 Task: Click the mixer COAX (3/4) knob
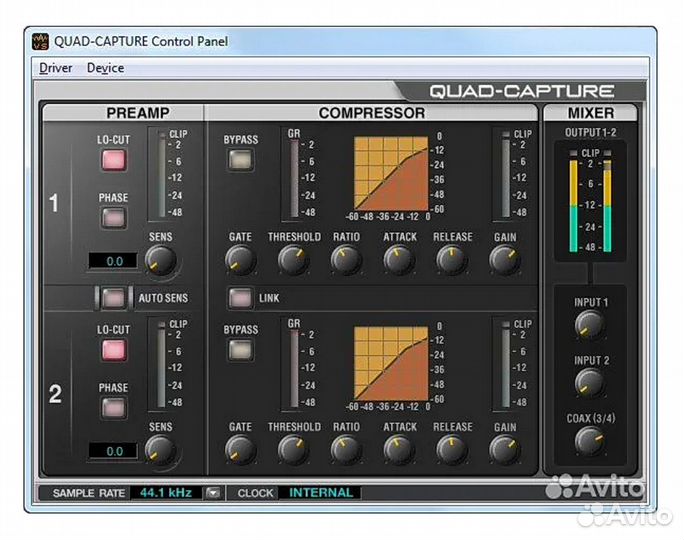(x=590, y=441)
